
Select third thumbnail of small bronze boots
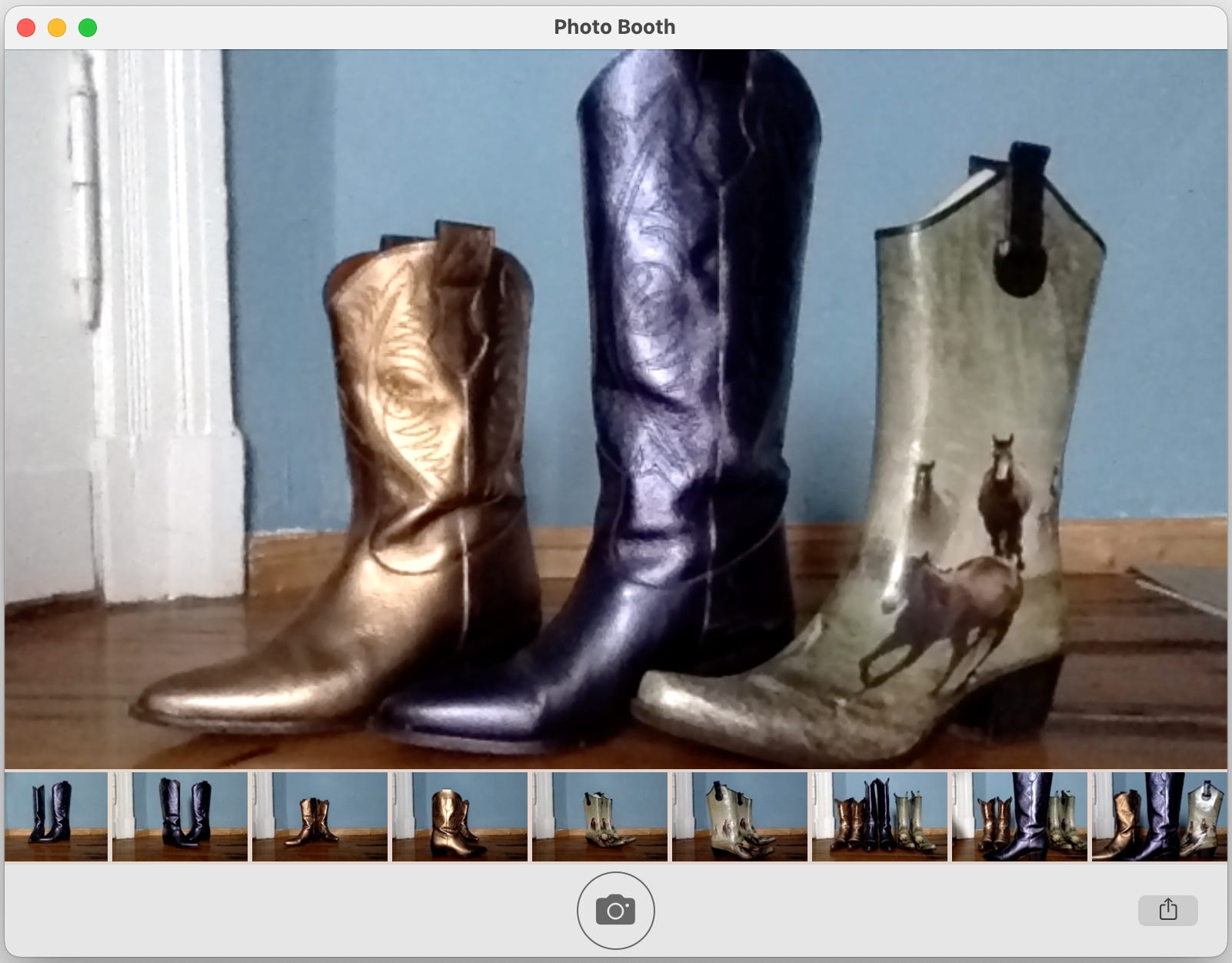[x=320, y=816]
